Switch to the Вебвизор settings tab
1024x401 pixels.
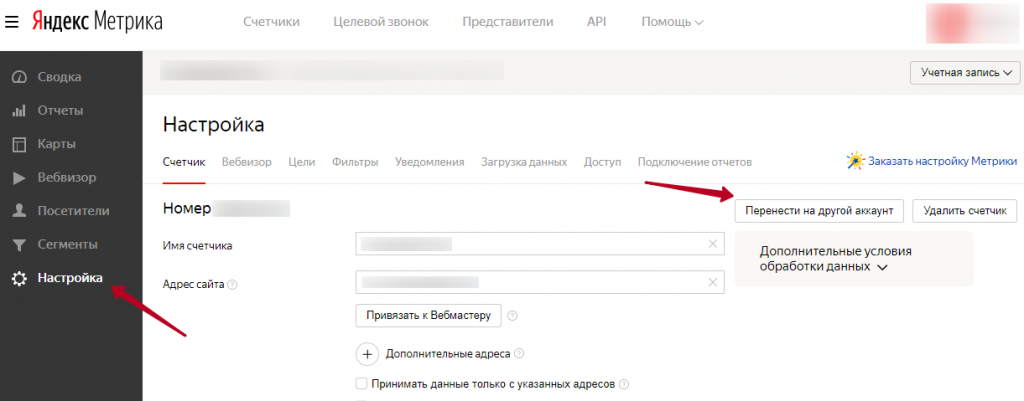pyautogui.click(x=247, y=162)
